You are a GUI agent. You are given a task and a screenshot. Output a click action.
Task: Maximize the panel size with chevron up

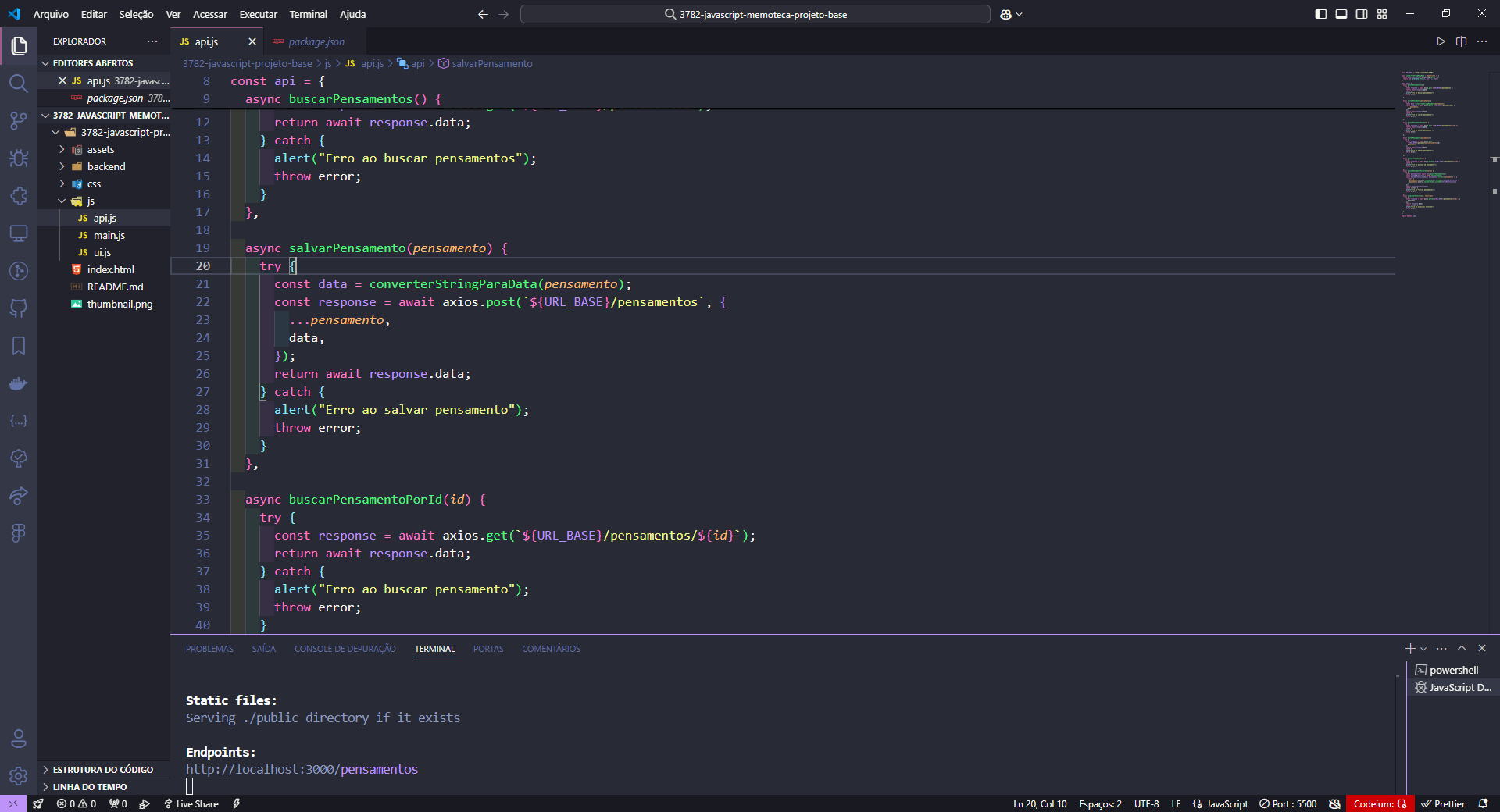[1462, 648]
